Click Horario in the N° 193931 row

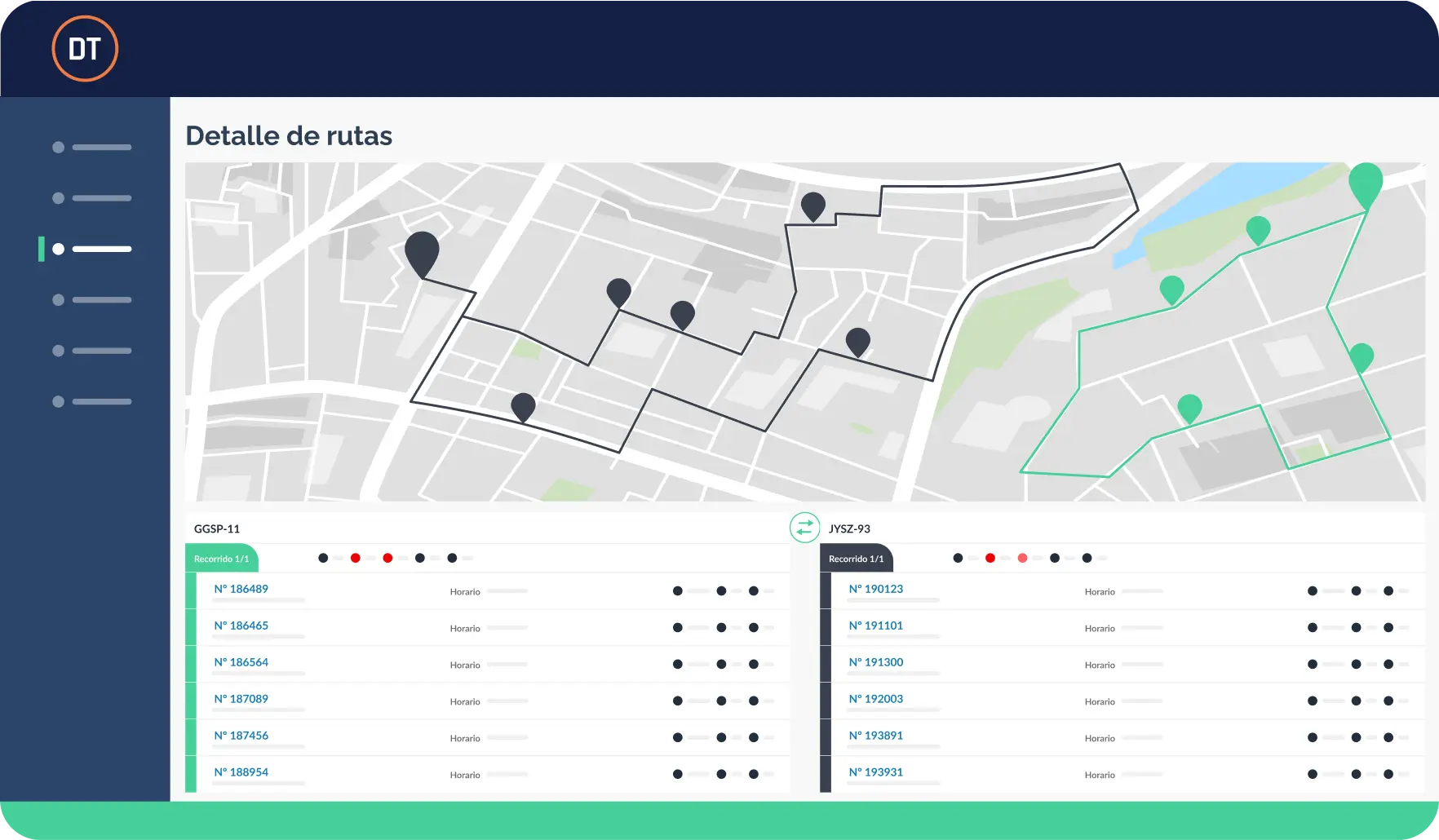1100,776
